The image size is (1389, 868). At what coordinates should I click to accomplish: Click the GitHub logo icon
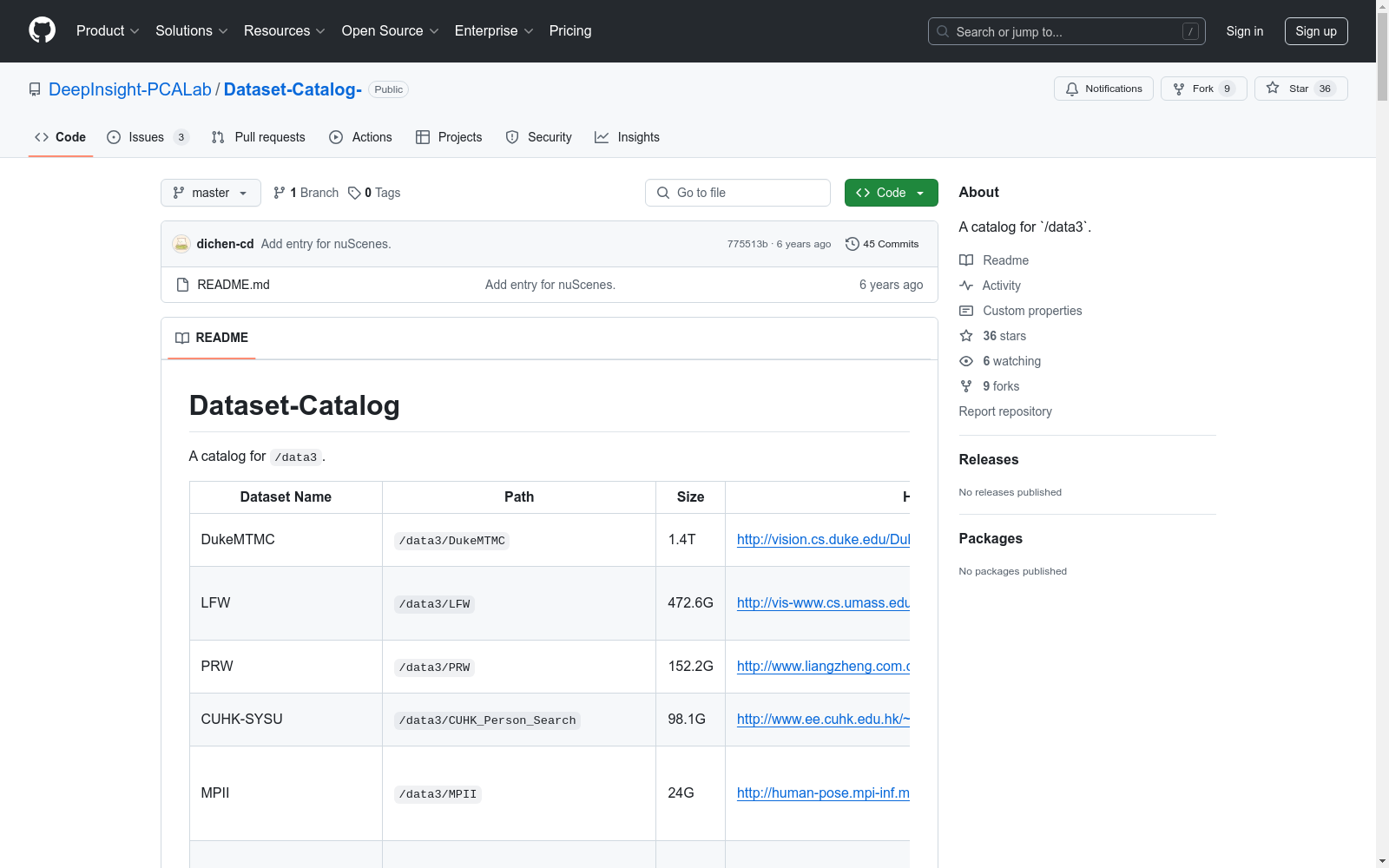pyautogui.click(x=42, y=30)
